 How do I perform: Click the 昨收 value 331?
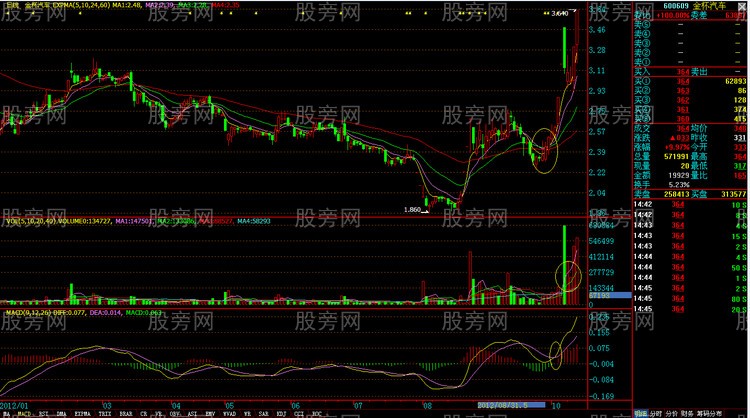click(x=740, y=138)
